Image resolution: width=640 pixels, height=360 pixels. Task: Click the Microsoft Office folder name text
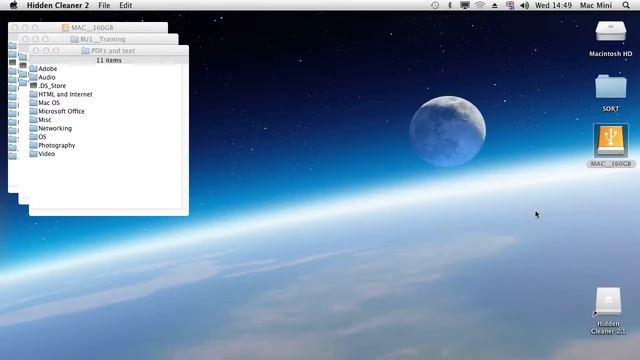point(61,111)
